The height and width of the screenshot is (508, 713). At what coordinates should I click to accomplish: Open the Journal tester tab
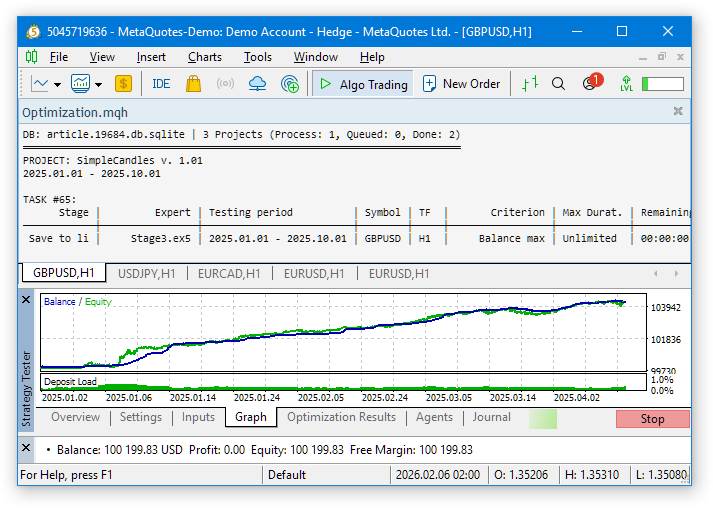tap(492, 417)
